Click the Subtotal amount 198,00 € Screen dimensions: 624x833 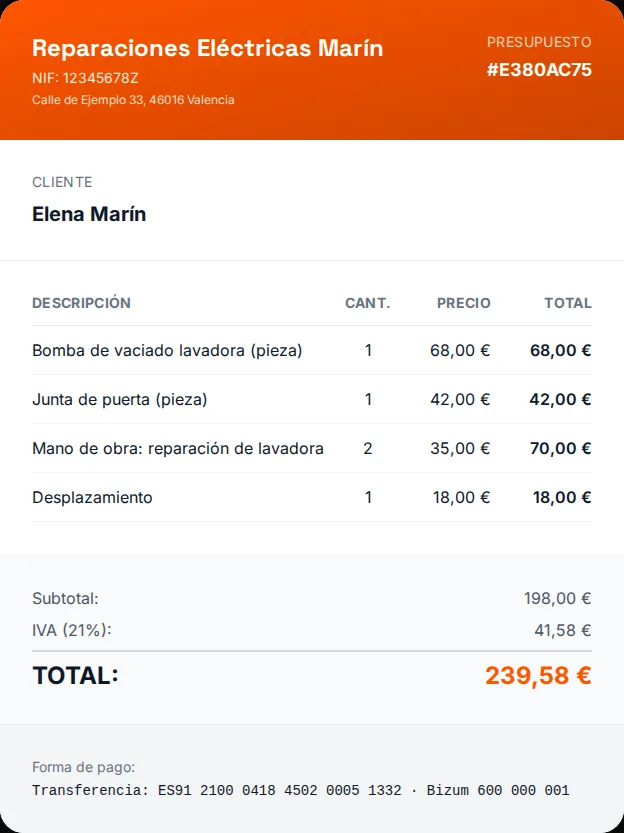(557, 599)
